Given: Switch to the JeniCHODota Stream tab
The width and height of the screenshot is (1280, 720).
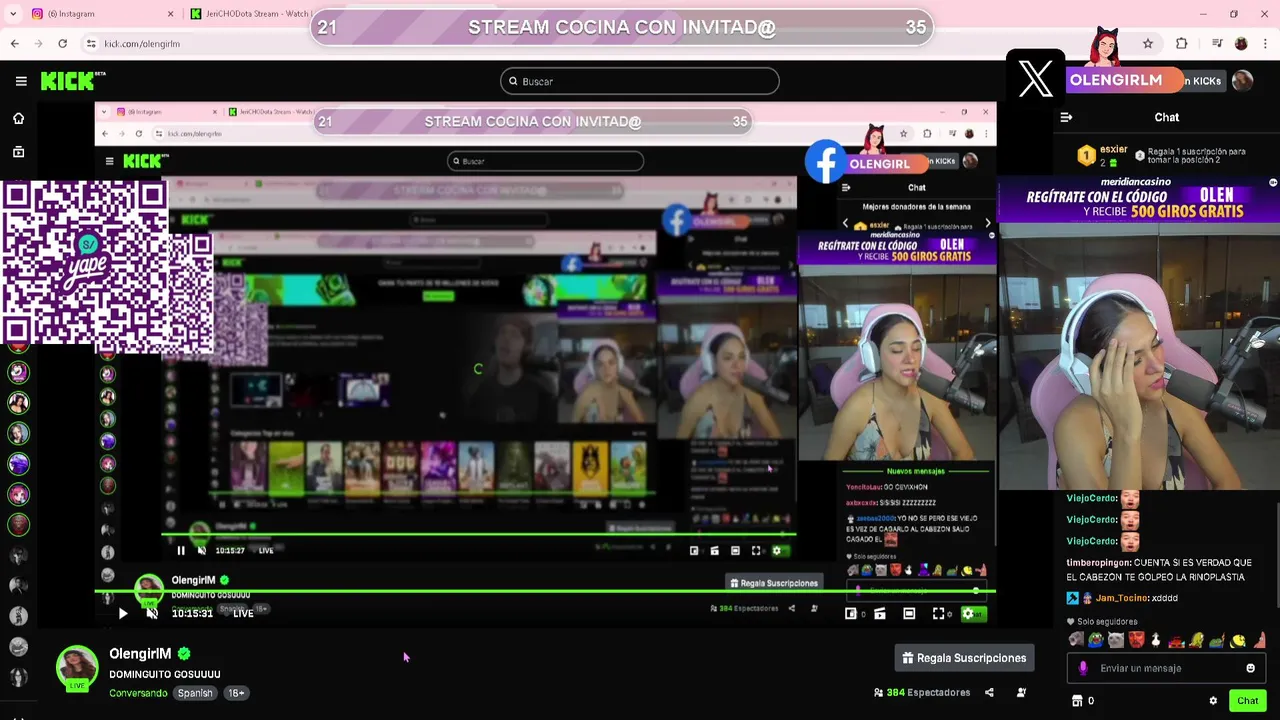Looking at the screenshot, I should point(250,14).
